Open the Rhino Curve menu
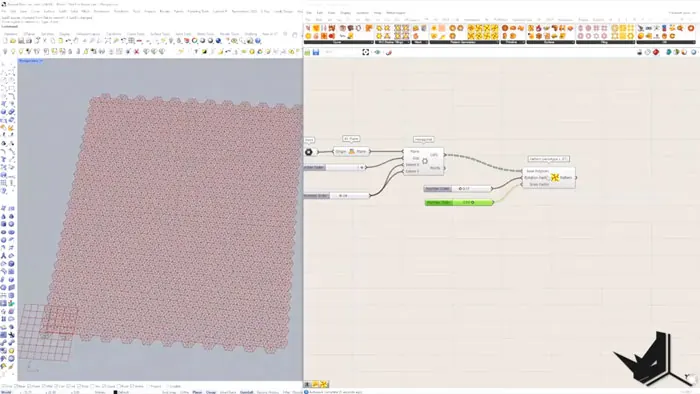The height and width of the screenshot is (394, 700). [x=36, y=11]
